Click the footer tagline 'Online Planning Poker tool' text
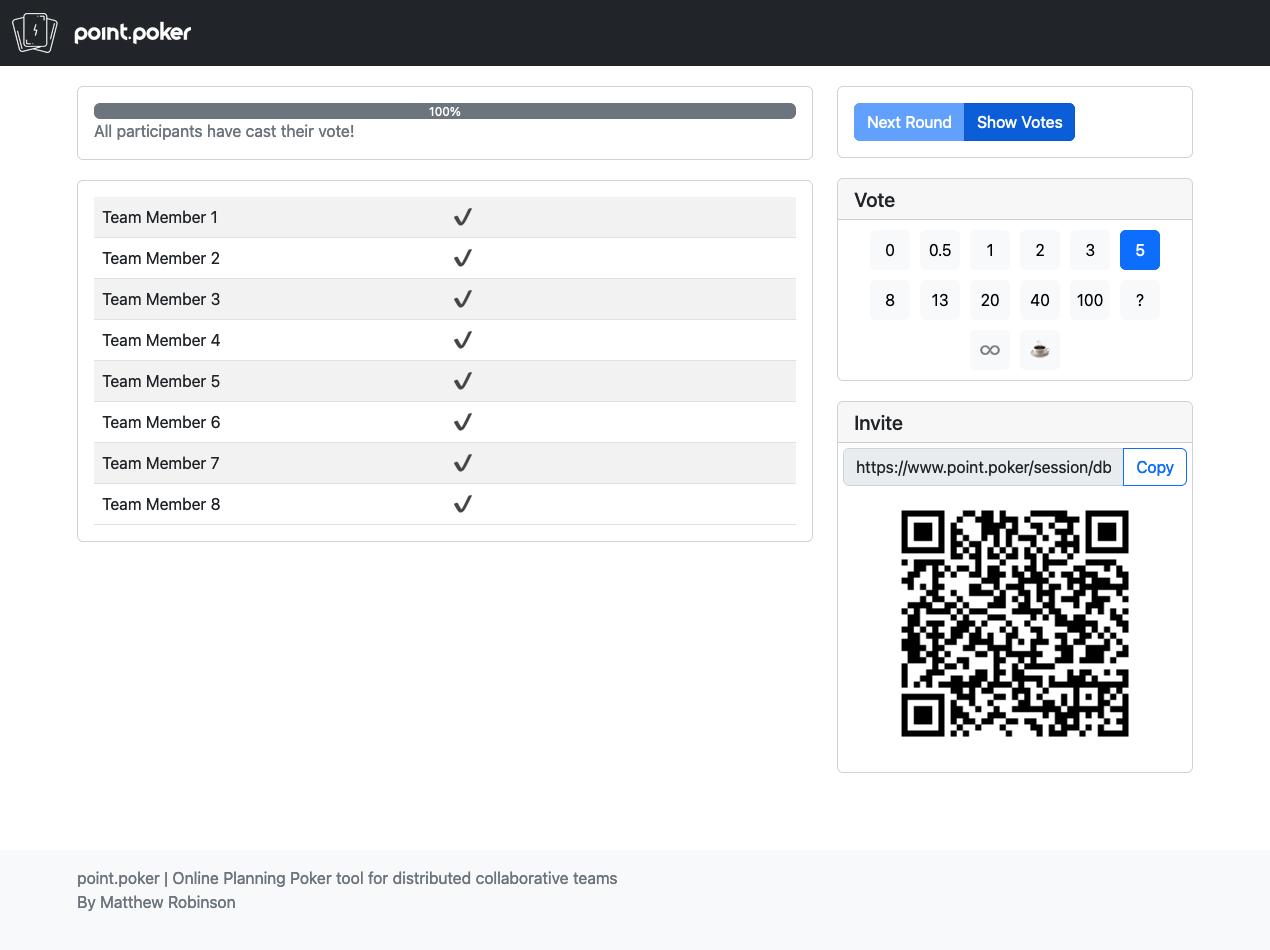Image resolution: width=1270 pixels, height=950 pixels. pos(268,878)
